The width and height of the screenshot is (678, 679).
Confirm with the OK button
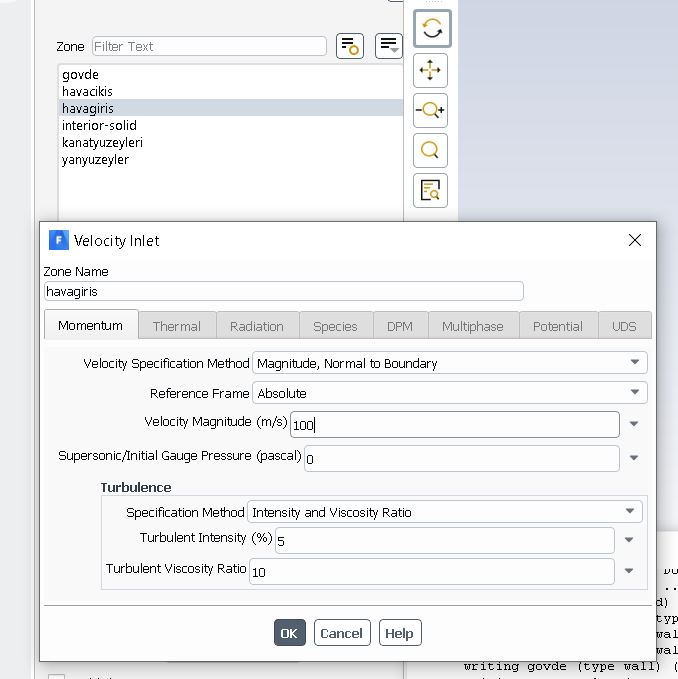point(290,633)
